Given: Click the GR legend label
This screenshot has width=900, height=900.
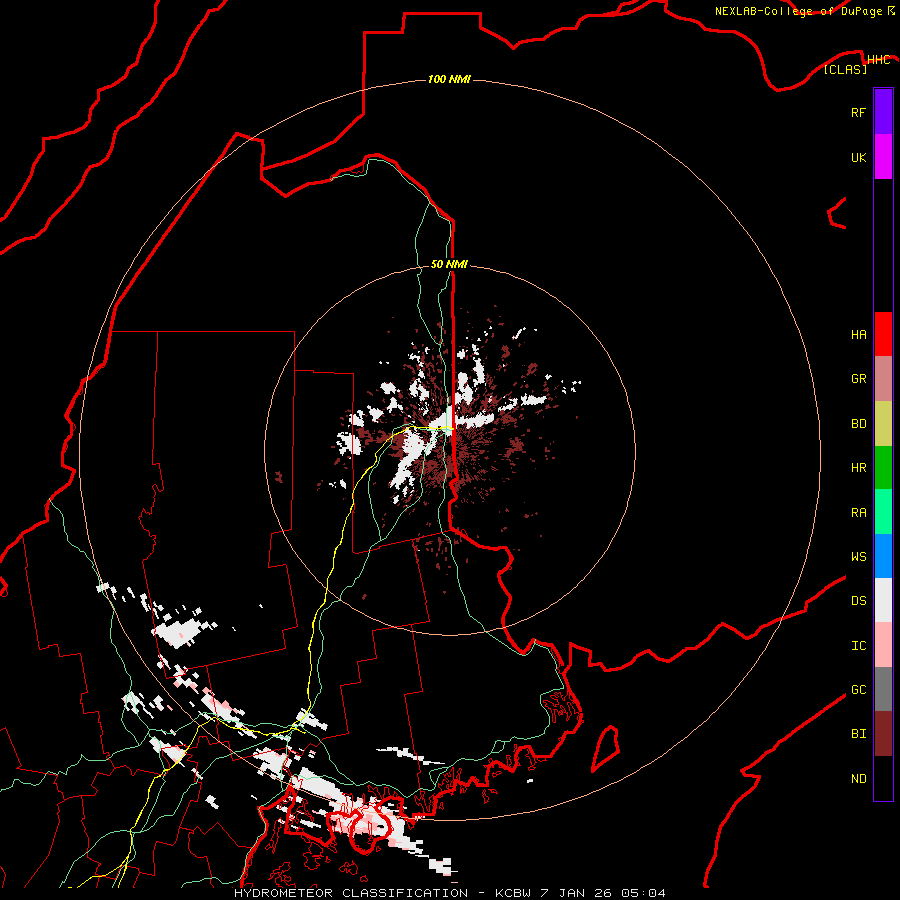Looking at the screenshot, I should click(858, 379).
